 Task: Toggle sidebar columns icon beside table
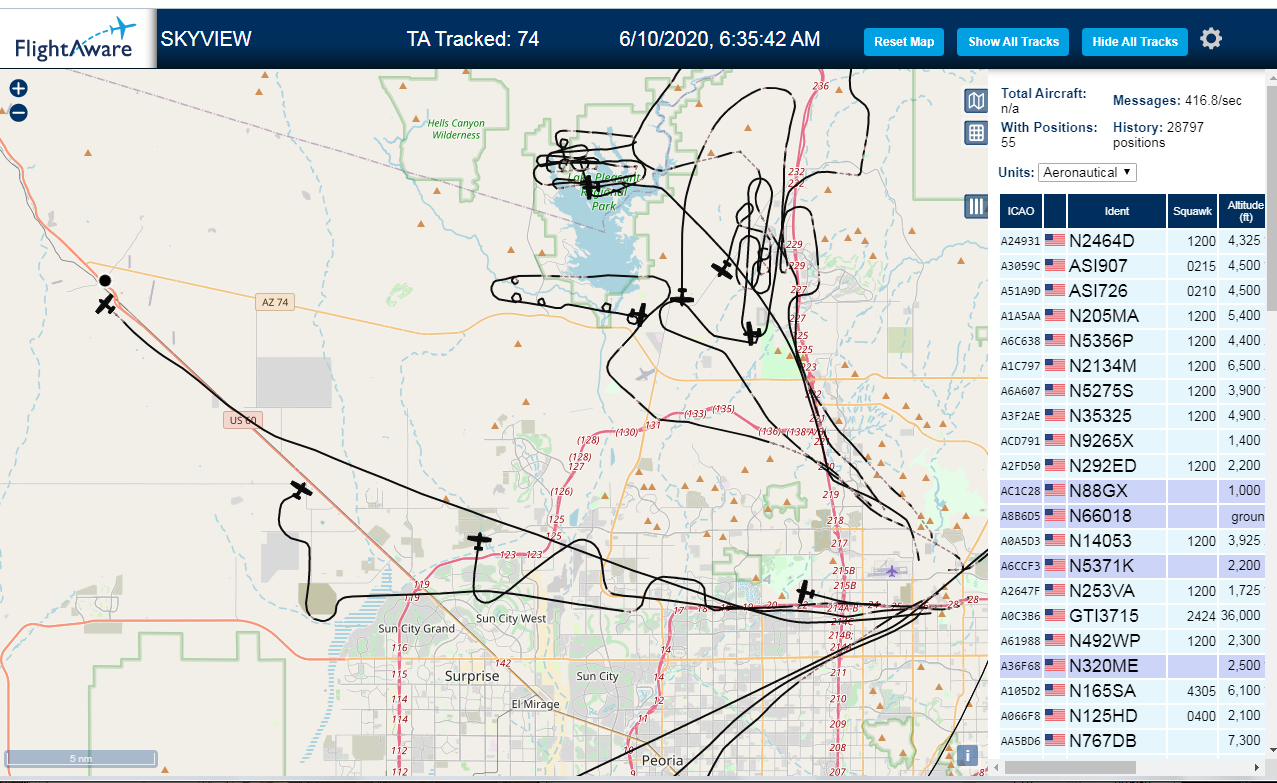pos(975,206)
